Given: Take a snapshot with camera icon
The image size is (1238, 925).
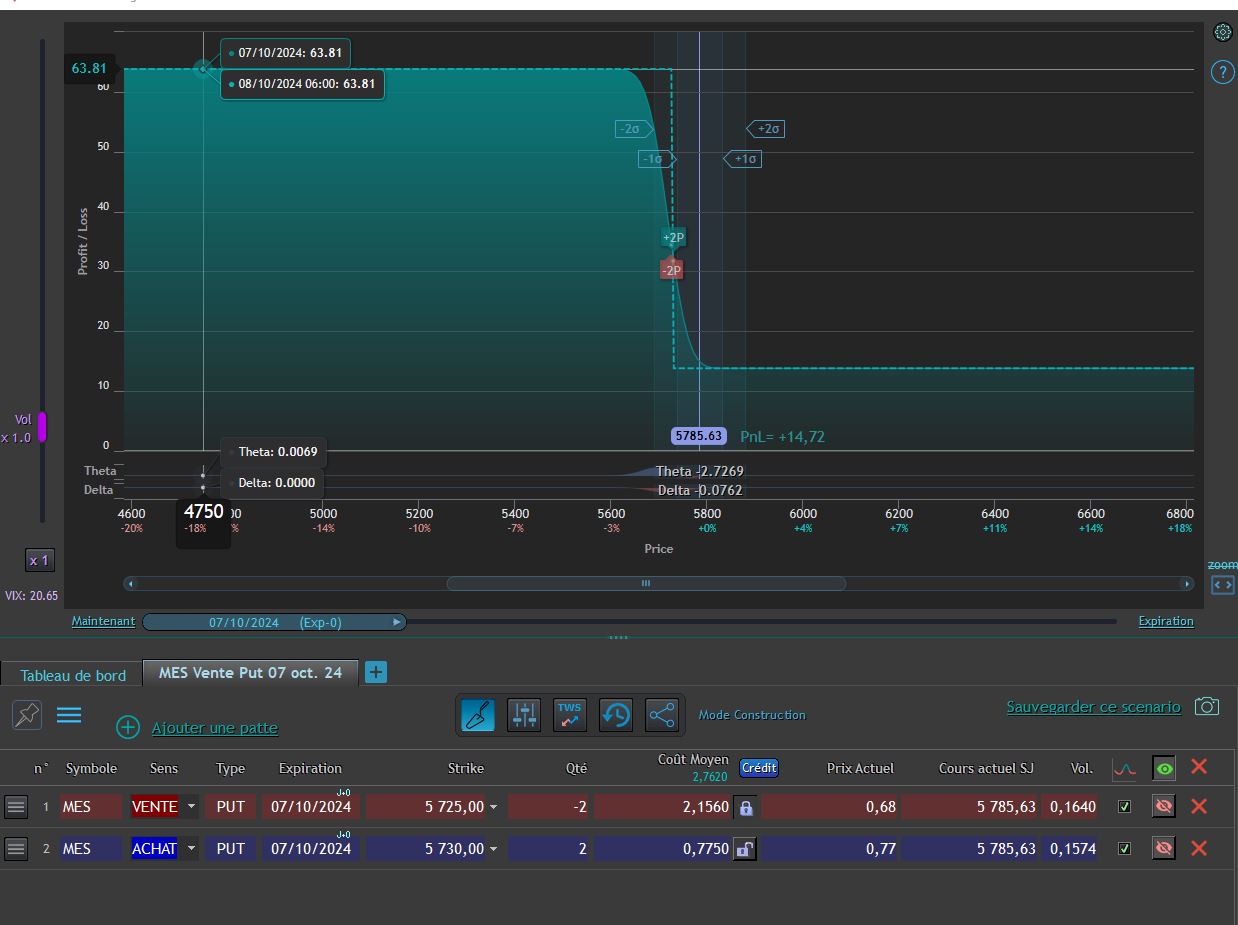Looking at the screenshot, I should pyautogui.click(x=1207, y=707).
